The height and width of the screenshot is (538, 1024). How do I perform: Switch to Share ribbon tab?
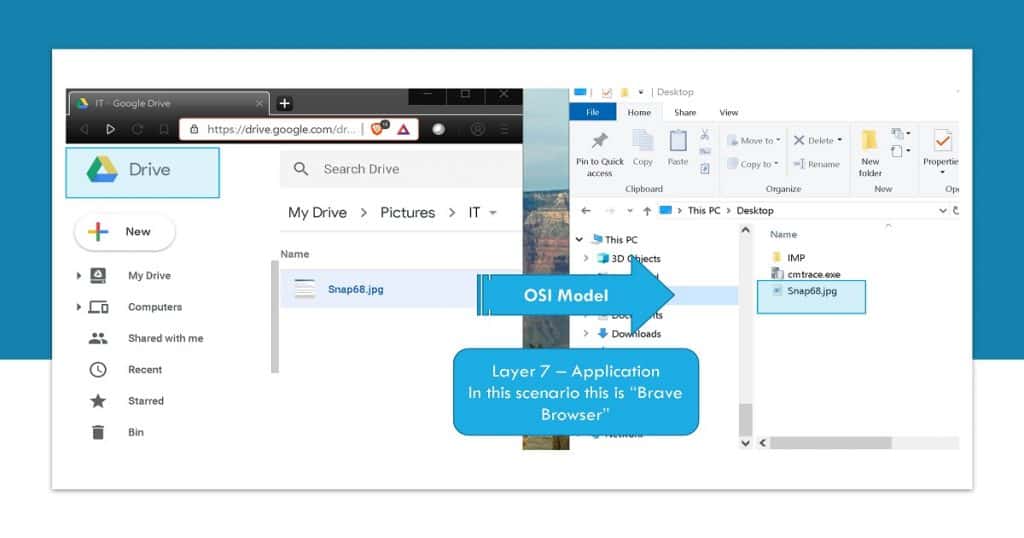tap(685, 112)
